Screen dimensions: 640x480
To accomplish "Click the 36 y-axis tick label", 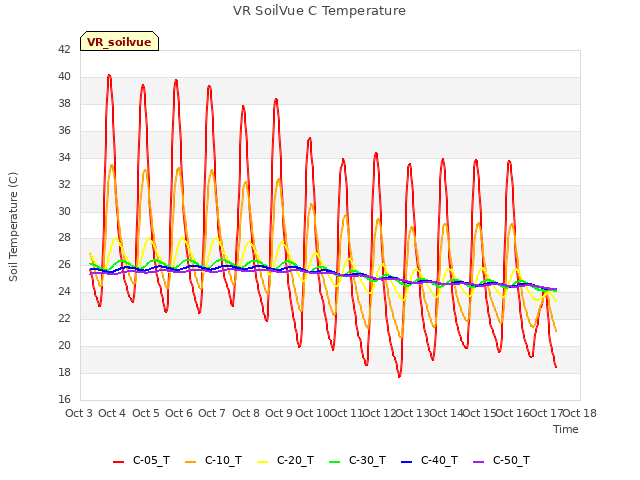I will tap(64, 130).
